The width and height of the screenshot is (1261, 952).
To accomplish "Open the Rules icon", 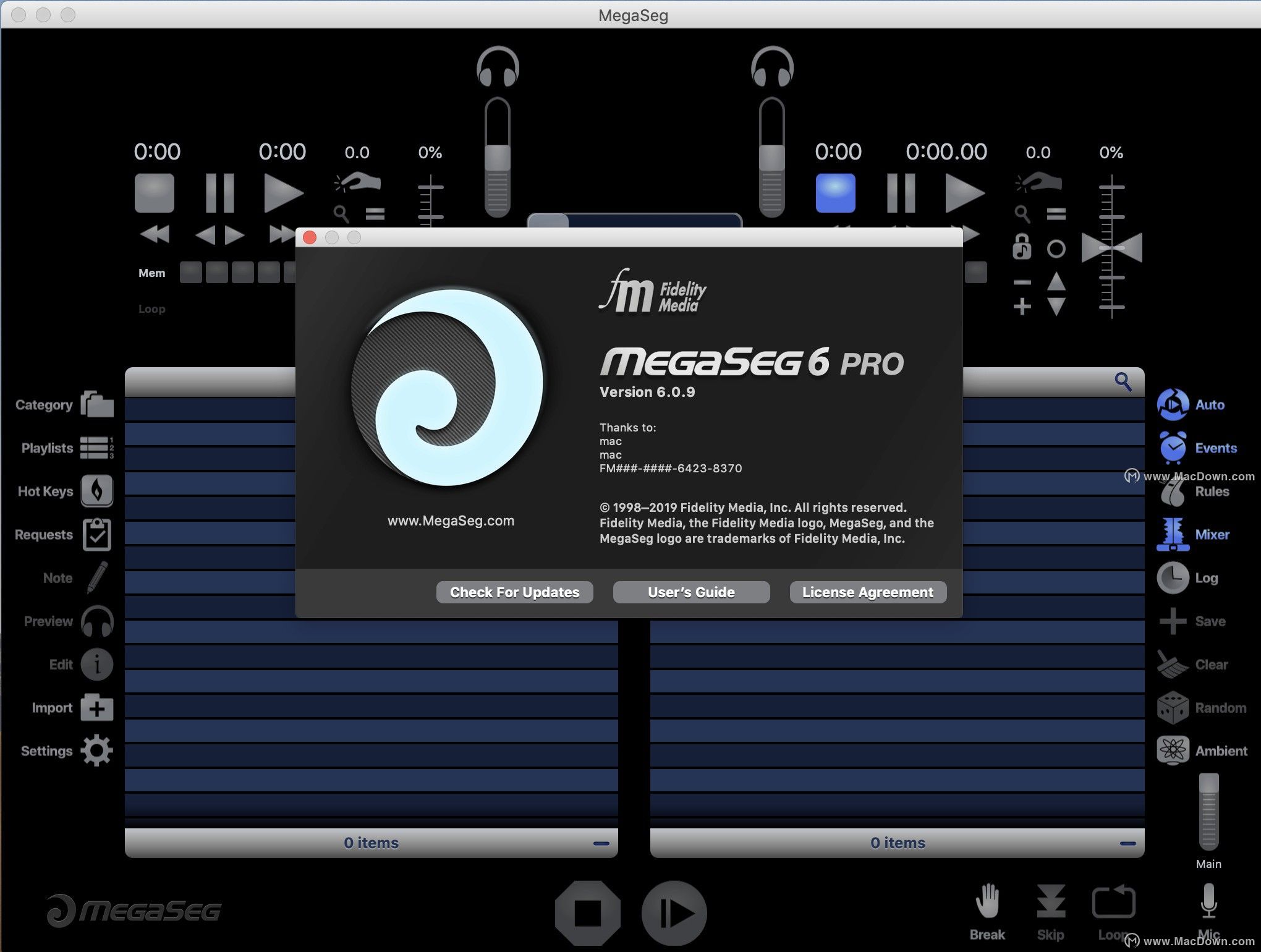I will 1173,491.
